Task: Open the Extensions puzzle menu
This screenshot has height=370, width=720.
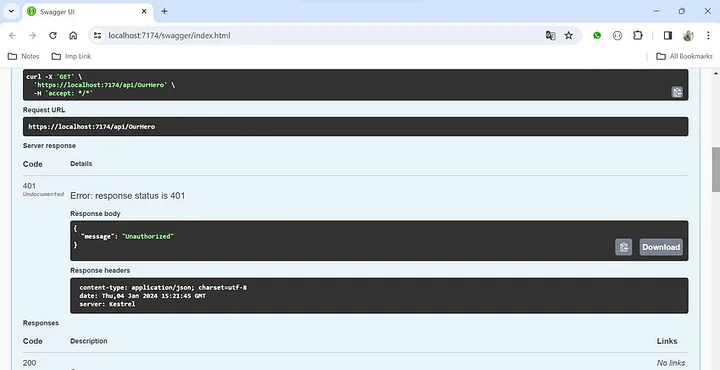Action: [638, 35]
